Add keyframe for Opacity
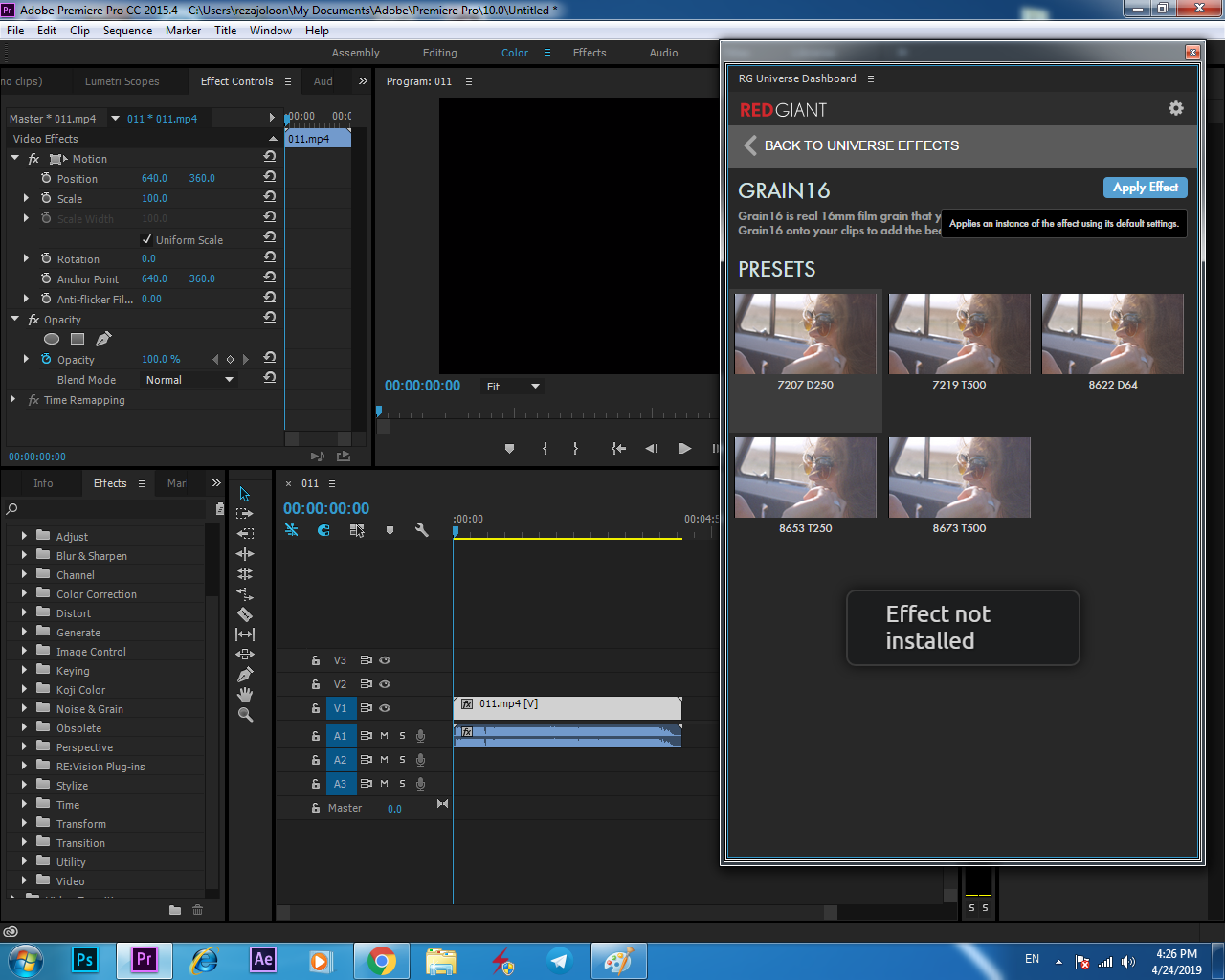The height and width of the screenshot is (980, 1225). click(x=230, y=360)
